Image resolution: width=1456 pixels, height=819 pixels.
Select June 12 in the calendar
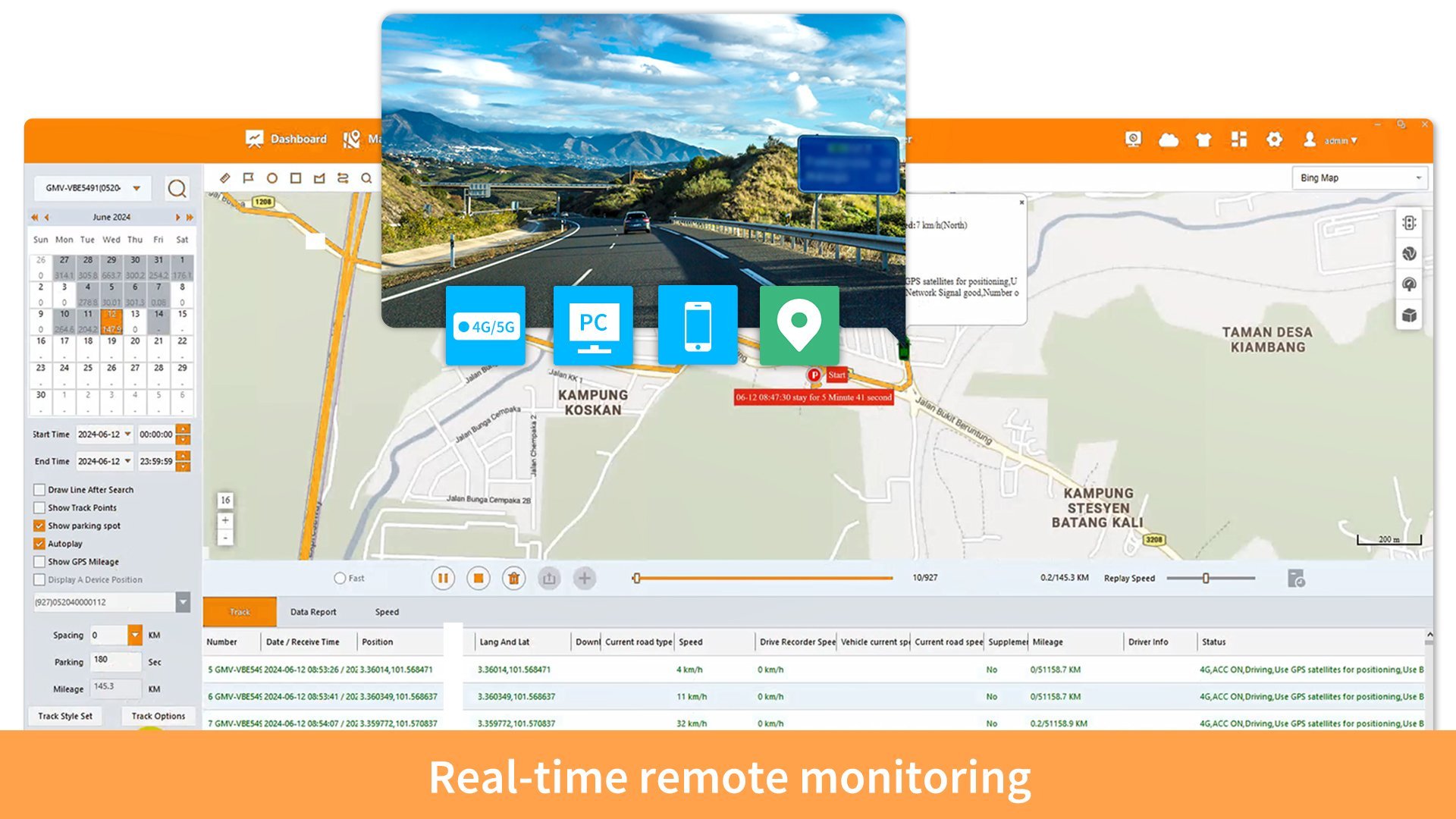(111, 321)
